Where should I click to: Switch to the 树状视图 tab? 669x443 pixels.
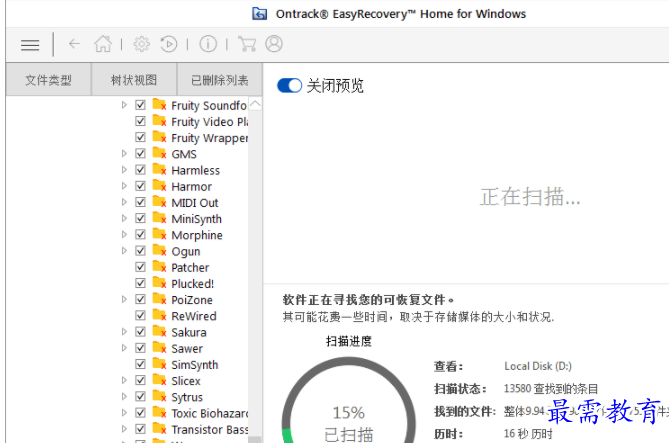pos(134,80)
